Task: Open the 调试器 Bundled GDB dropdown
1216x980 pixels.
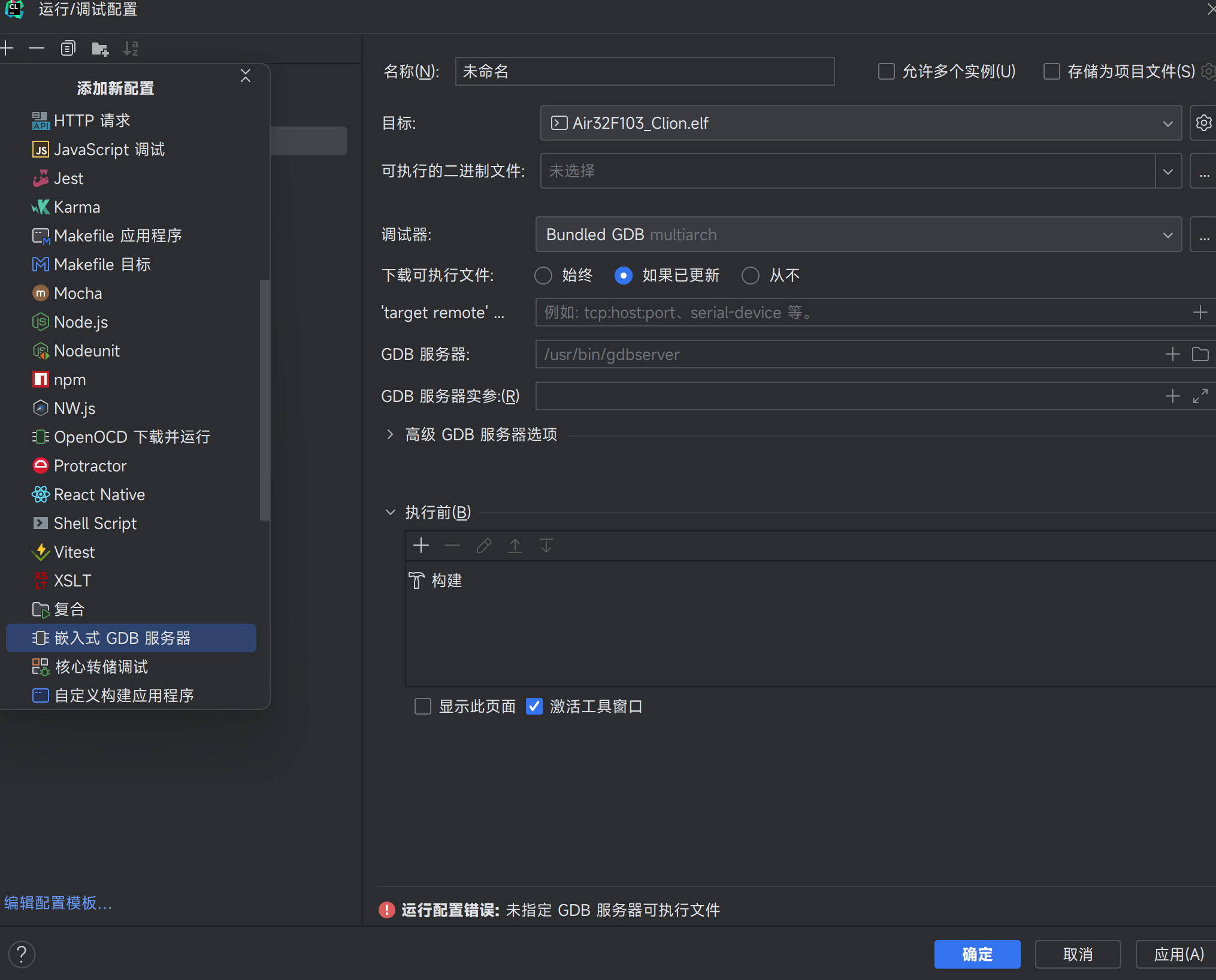Action: click(858, 234)
